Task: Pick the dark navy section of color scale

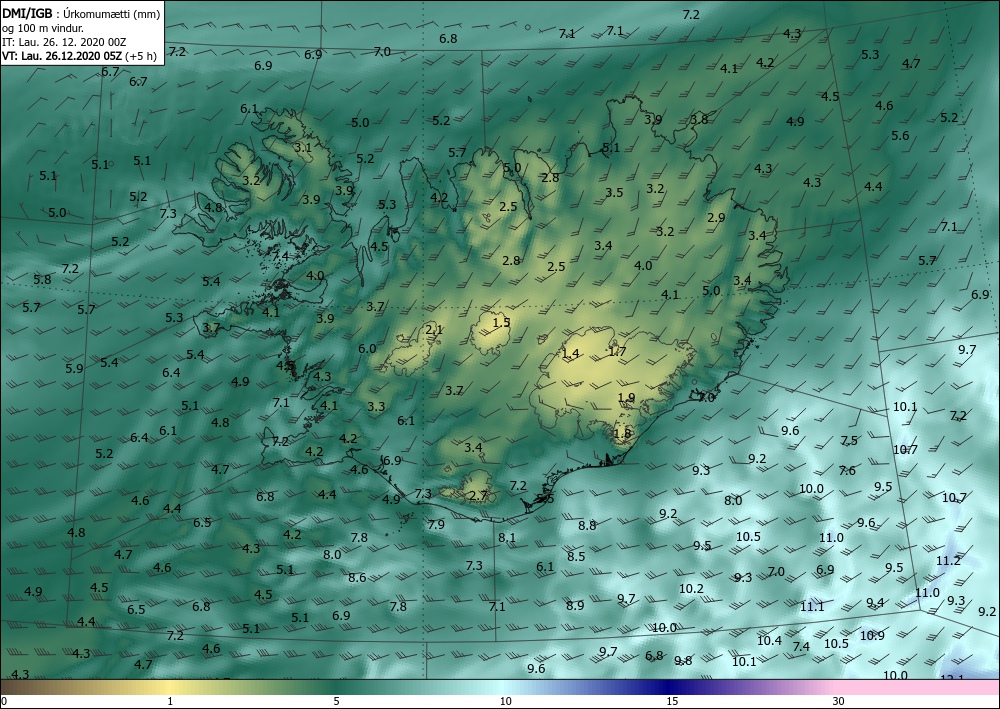Action: [666, 687]
